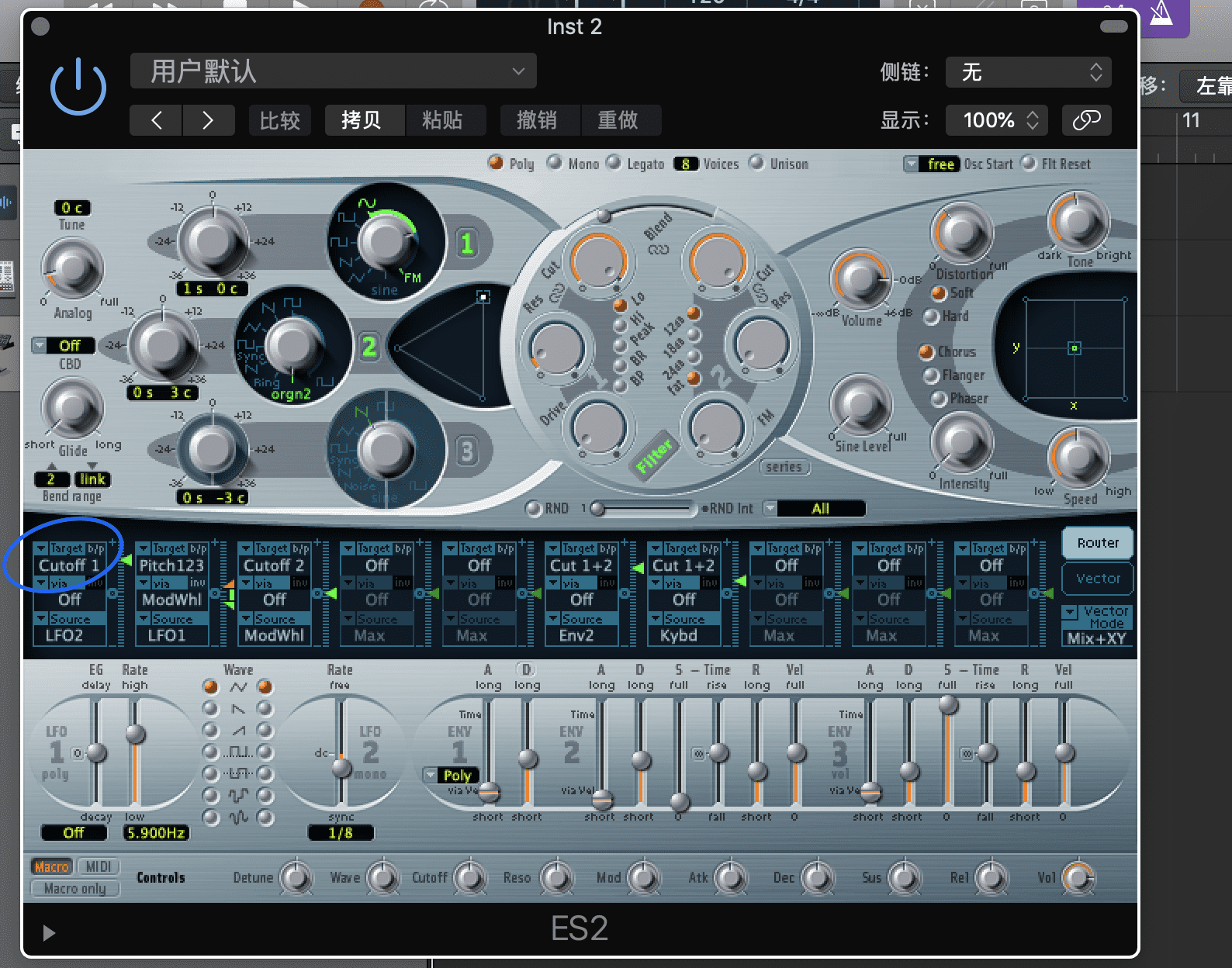The height and width of the screenshot is (968, 1232).
Task: Select the MIDI controls tab
Action: pos(98,866)
